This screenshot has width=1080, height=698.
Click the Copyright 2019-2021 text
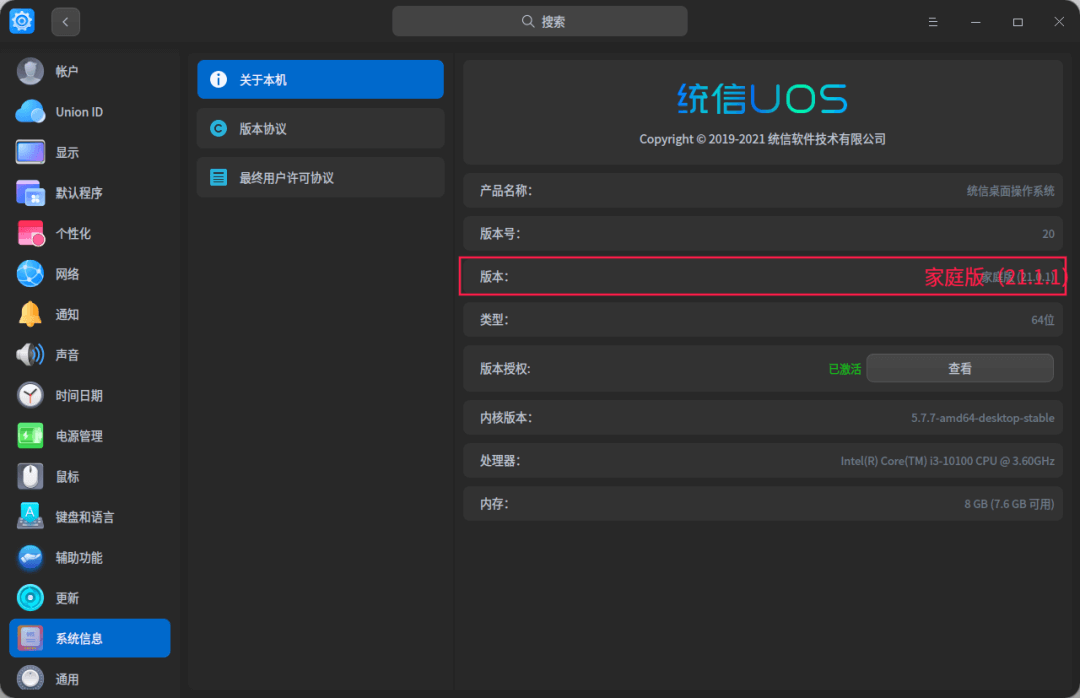click(x=762, y=139)
